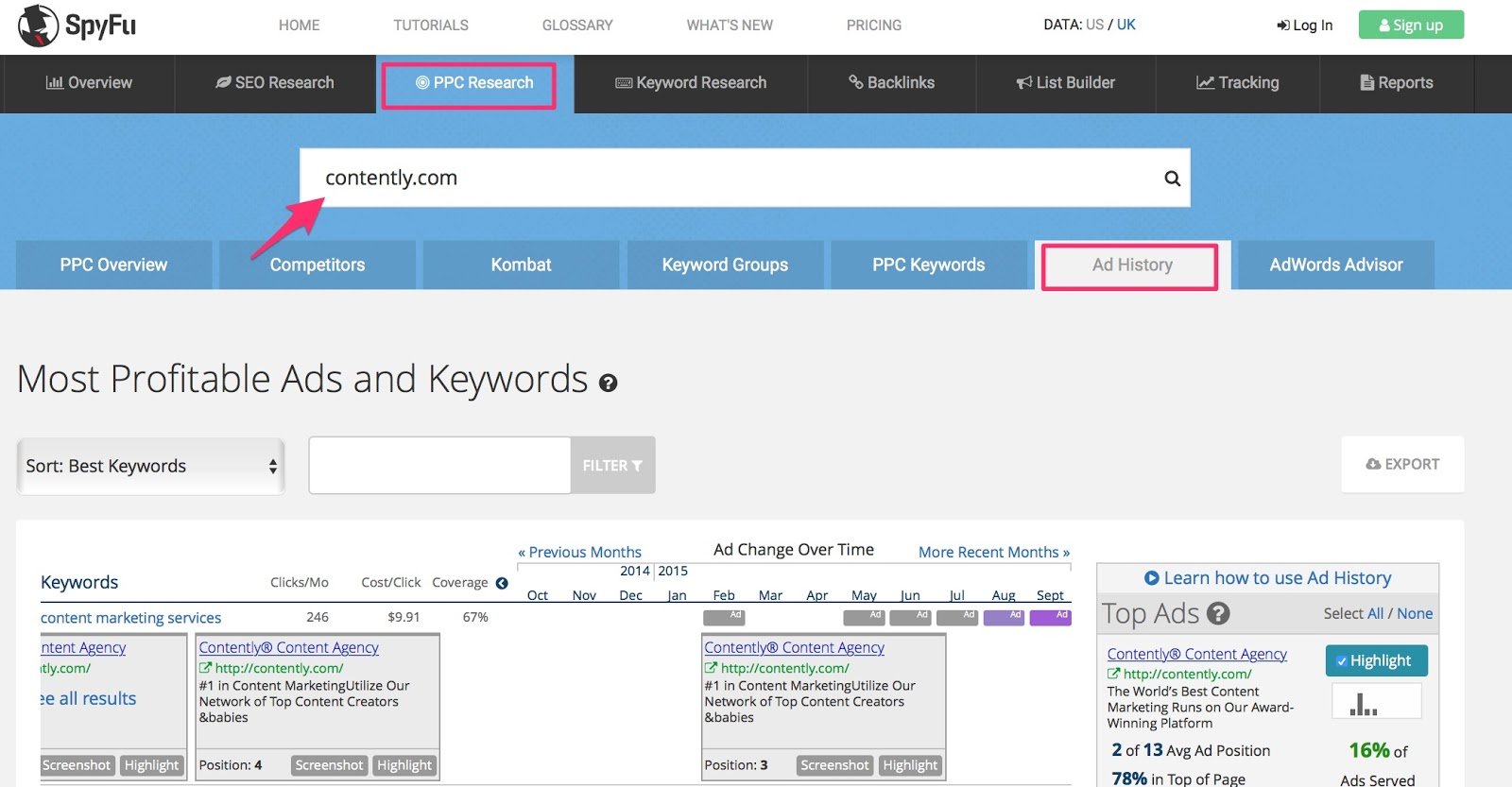
Task: Go to GLOSSARY
Action: 577,26
